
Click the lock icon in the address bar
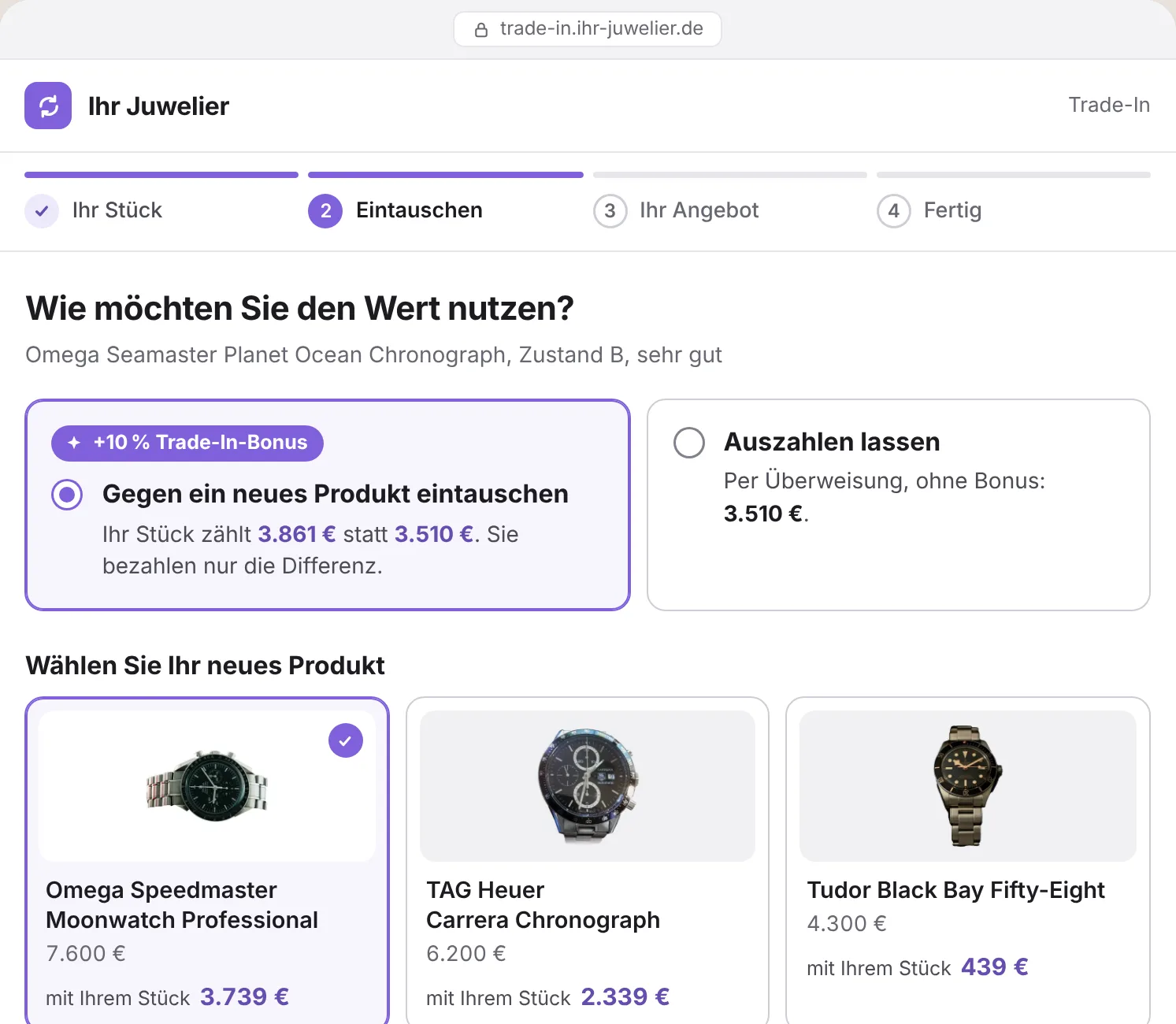480,30
